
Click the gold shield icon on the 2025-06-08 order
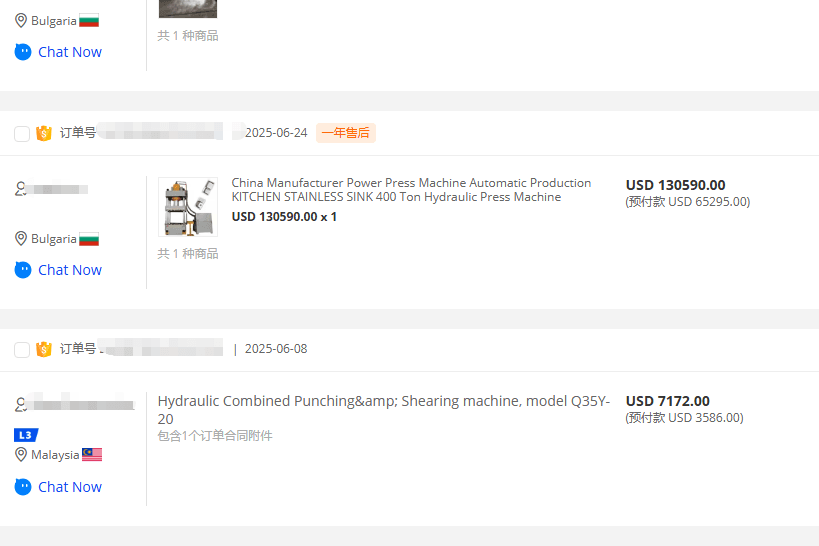(x=44, y=350)
